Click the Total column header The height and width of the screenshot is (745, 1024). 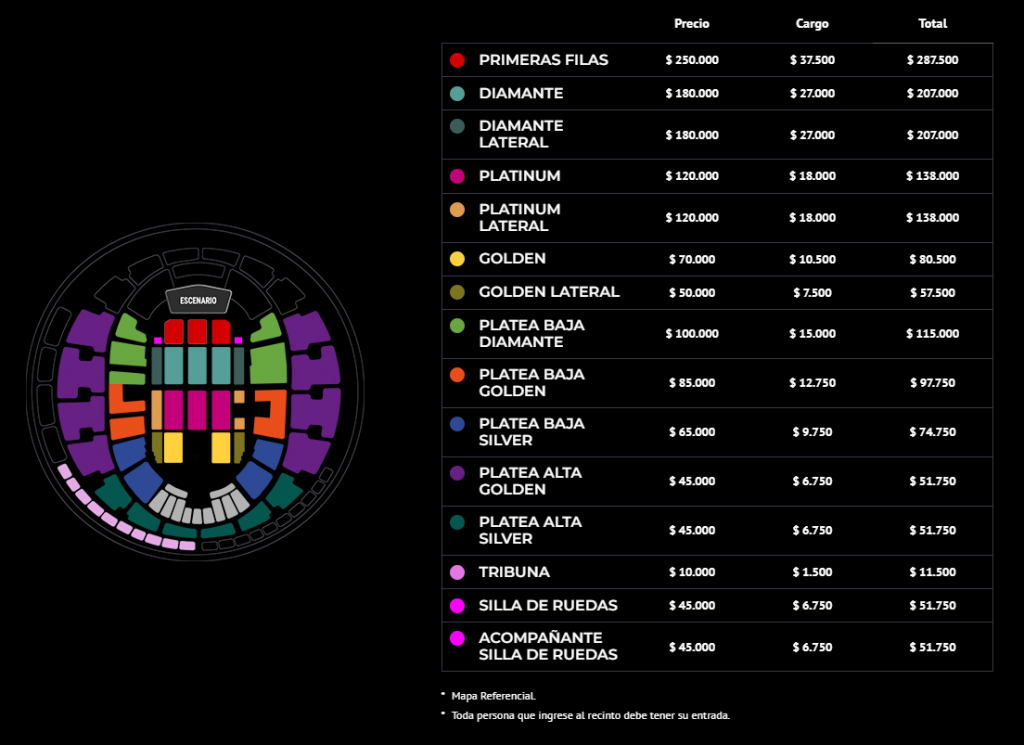tap(932, 24)
